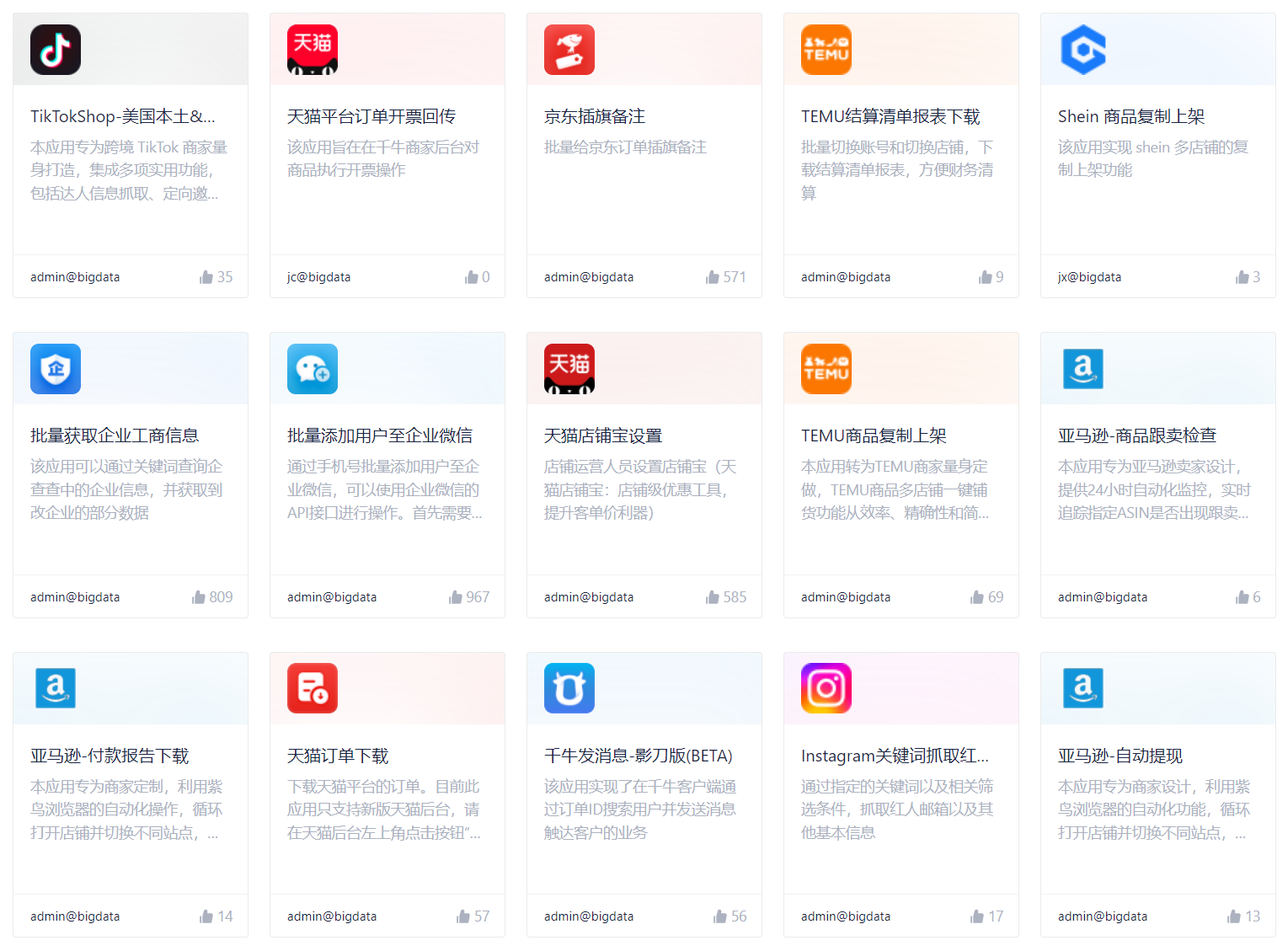Click thumbs-up showing 967 on 批量添加用户至企业微信

point(456,597)
